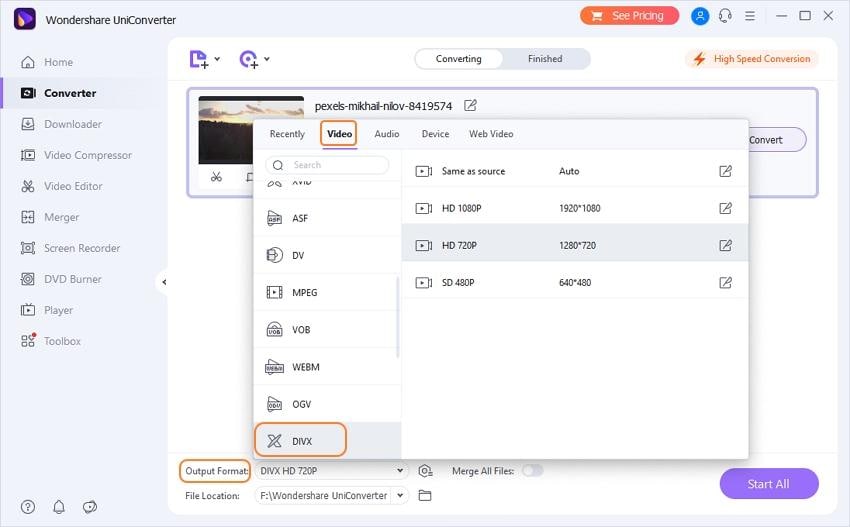Switch to the Web Video tab
This screenshot has height=527, width=850.
[491, 134]
